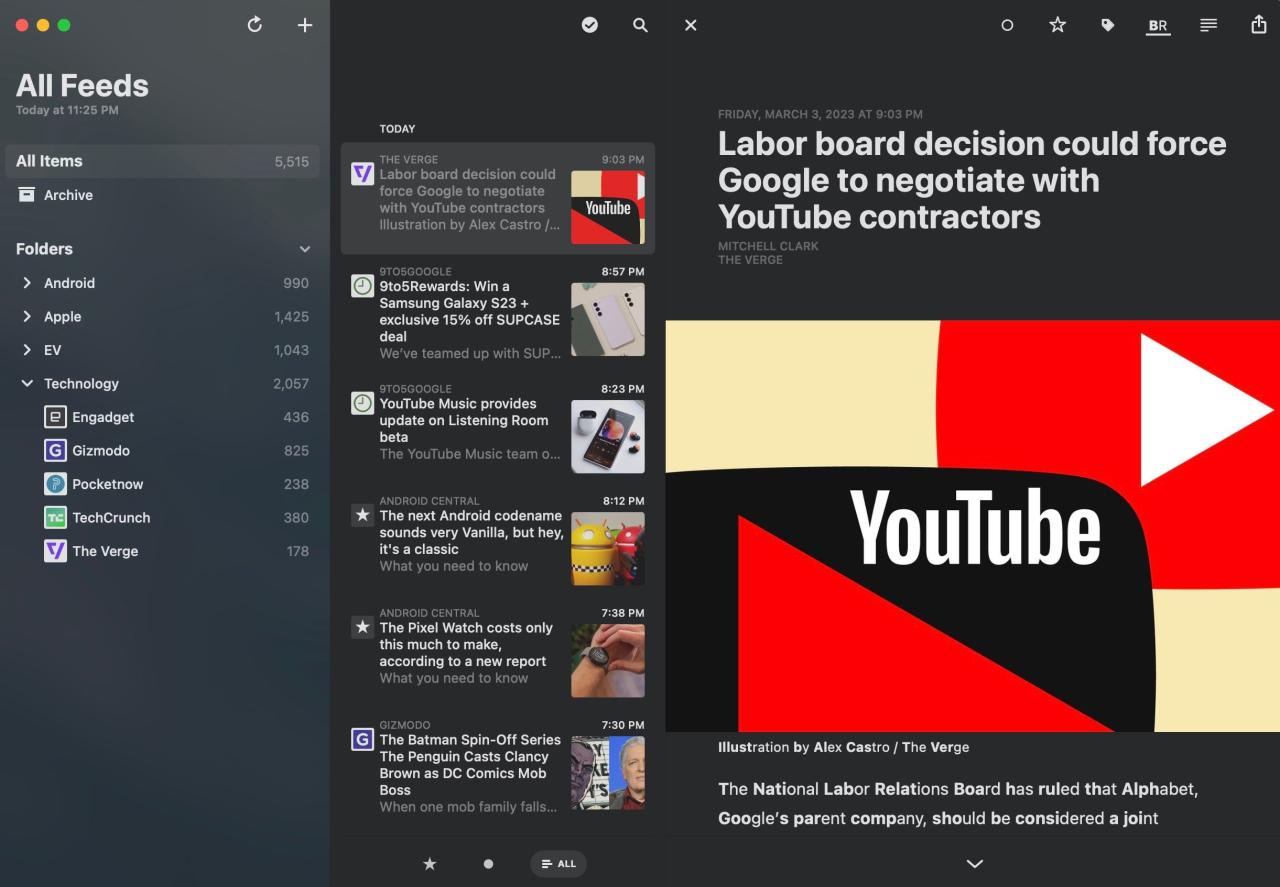Click the All Feeds heading
The height and width of the screenshot is (887, 1280).
click(82, 86)
